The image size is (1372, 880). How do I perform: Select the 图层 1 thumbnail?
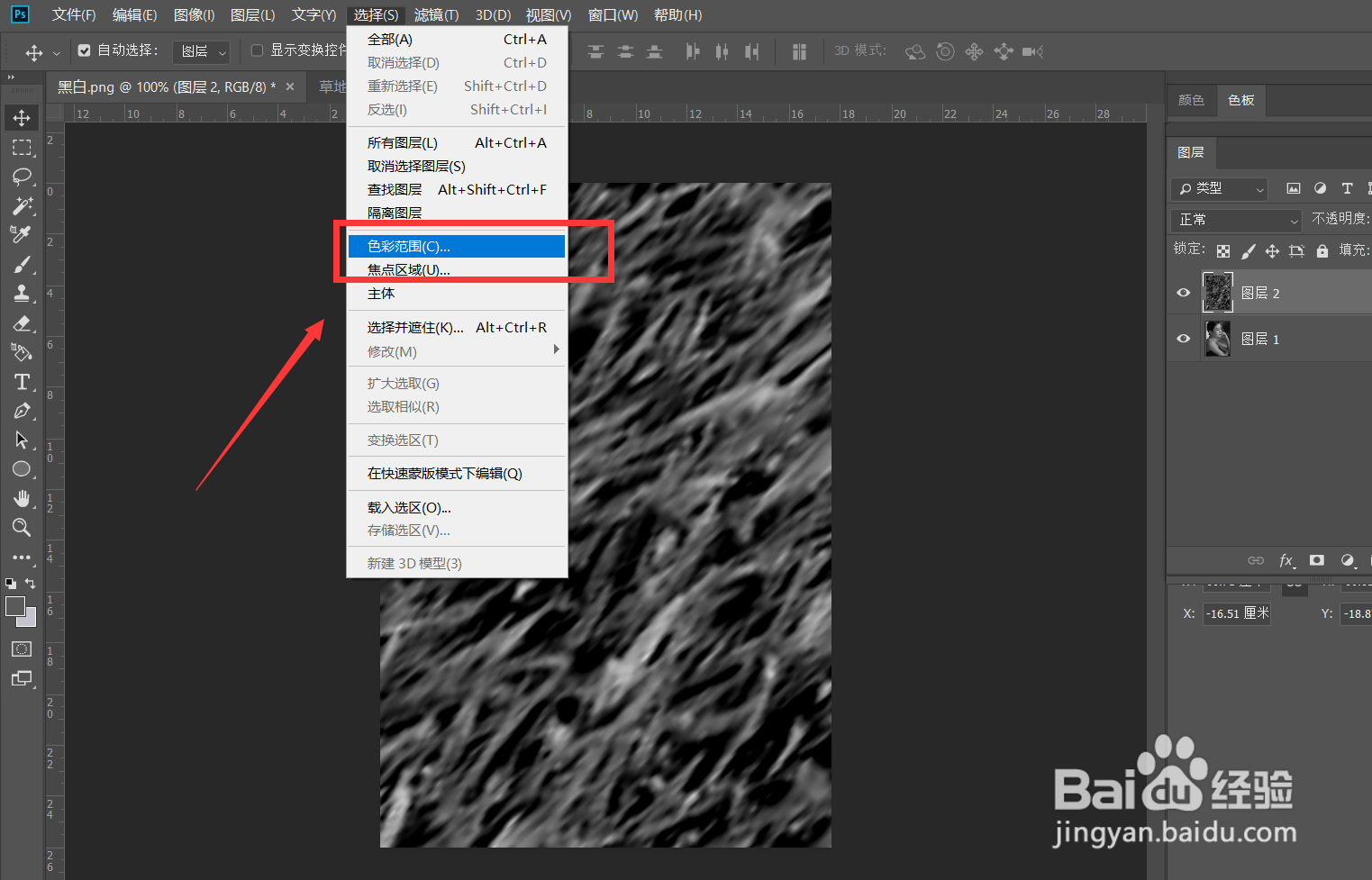pos(1218,339)
